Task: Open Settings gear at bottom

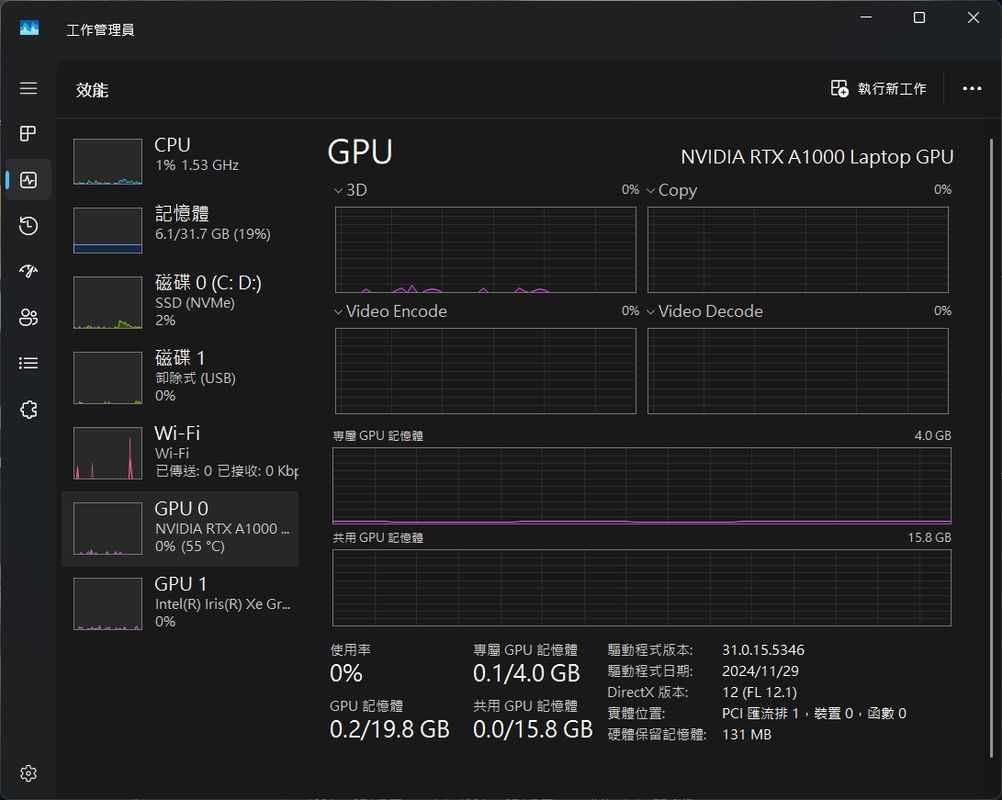Action: tap(28, 773)
